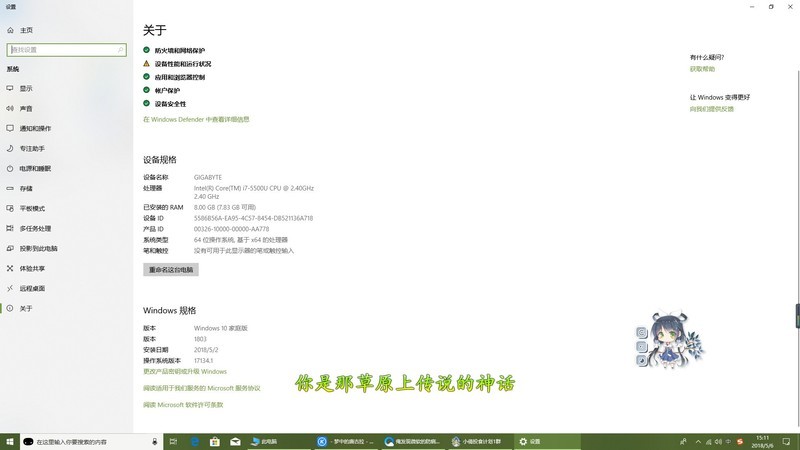Open the 主页 home icon in sidebar
The width and height of the screenshot is (800, 450).
tap(10, 30)
